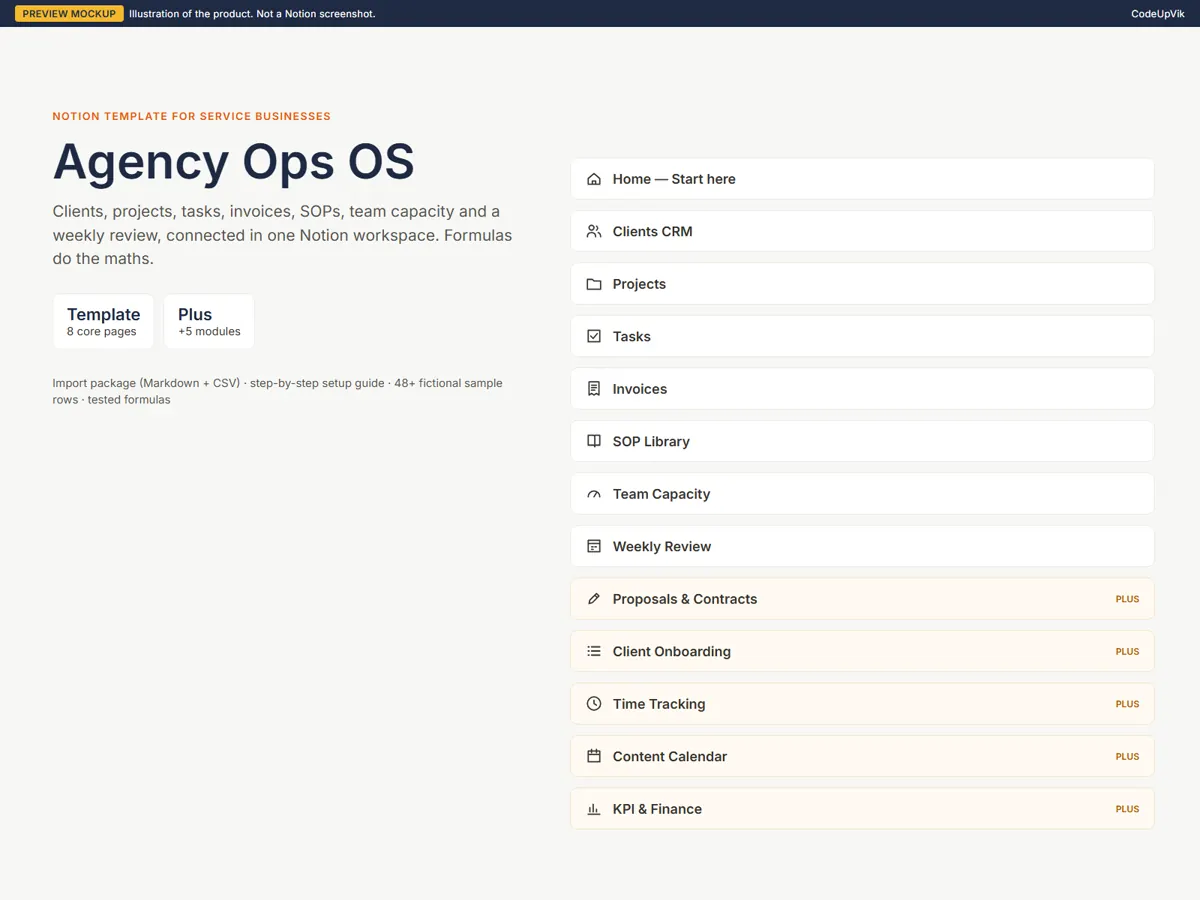This screenshot has height=900, width=1200.
Task: Go to the Content Calendar label
Action: click(x=670, y=756)
